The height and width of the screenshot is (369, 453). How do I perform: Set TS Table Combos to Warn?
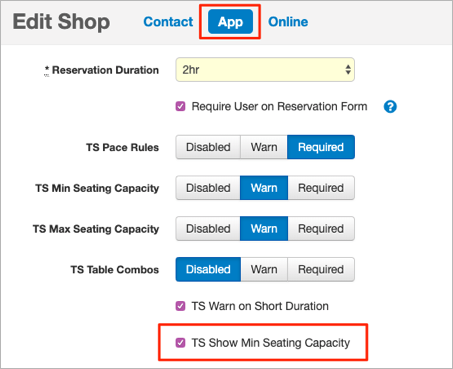pos(264,269)
